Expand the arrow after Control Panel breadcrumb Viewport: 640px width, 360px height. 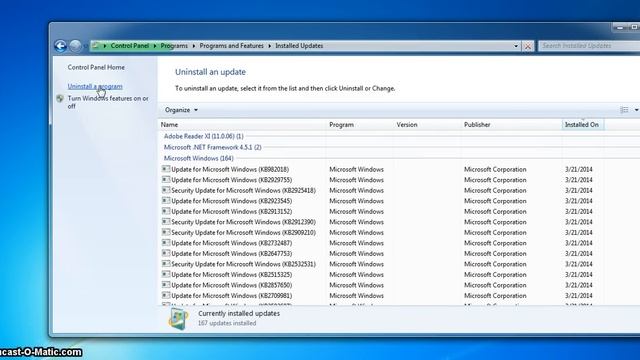[x=155, y=46]
